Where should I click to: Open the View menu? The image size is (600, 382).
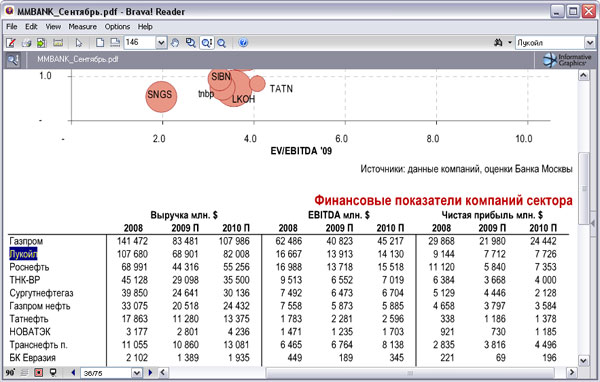pyautogui.click(x=53, y=27)
